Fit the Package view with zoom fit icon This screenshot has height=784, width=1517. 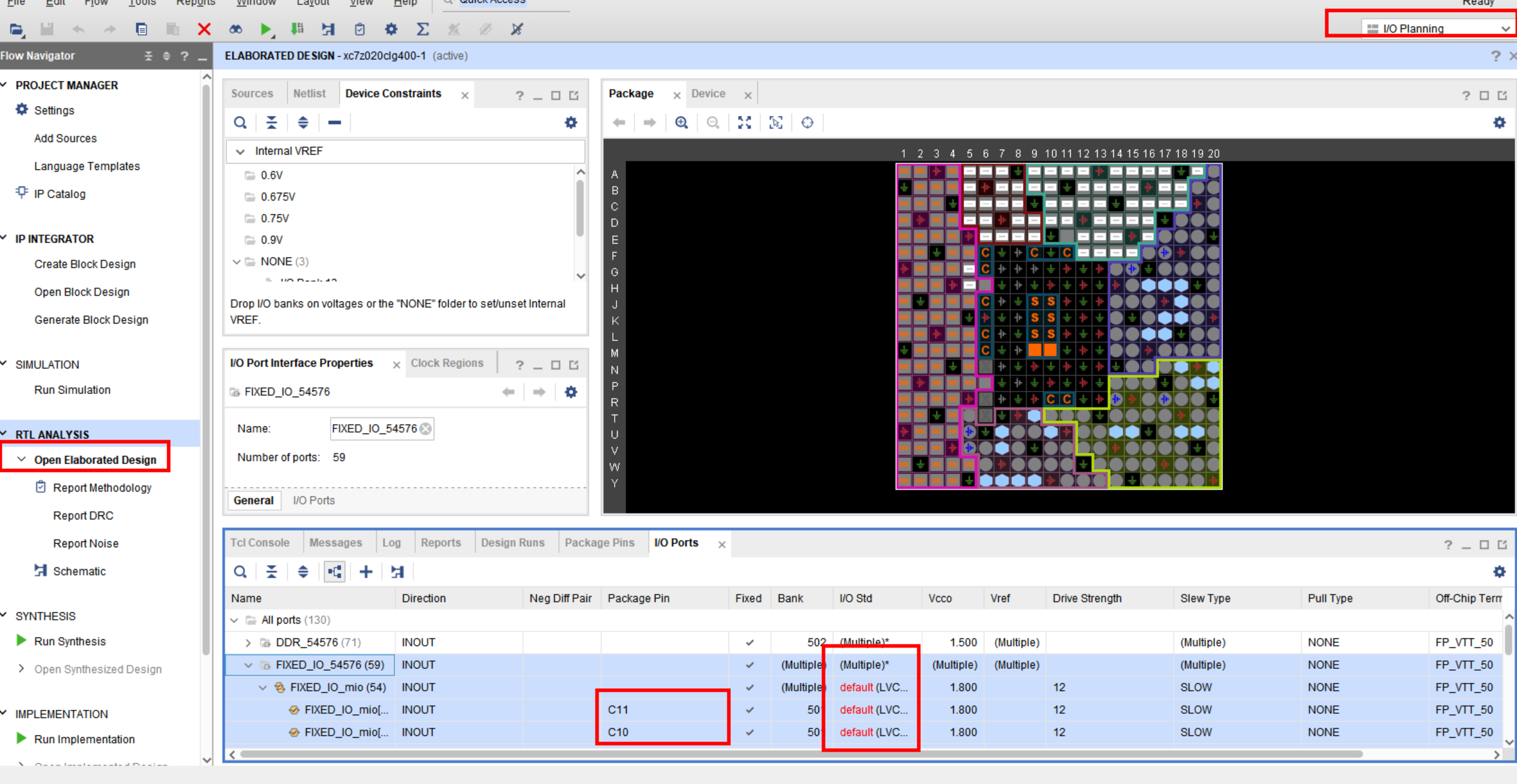pyautogui.click(x=744, y=123)
